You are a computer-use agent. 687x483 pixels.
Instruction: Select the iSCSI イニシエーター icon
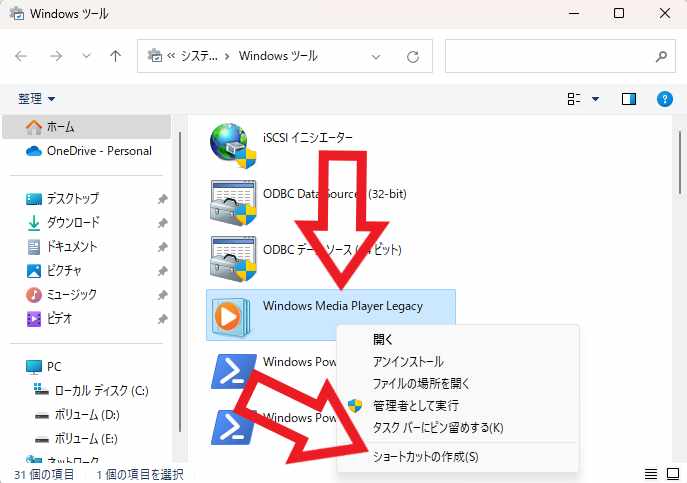tap(233, 146)
